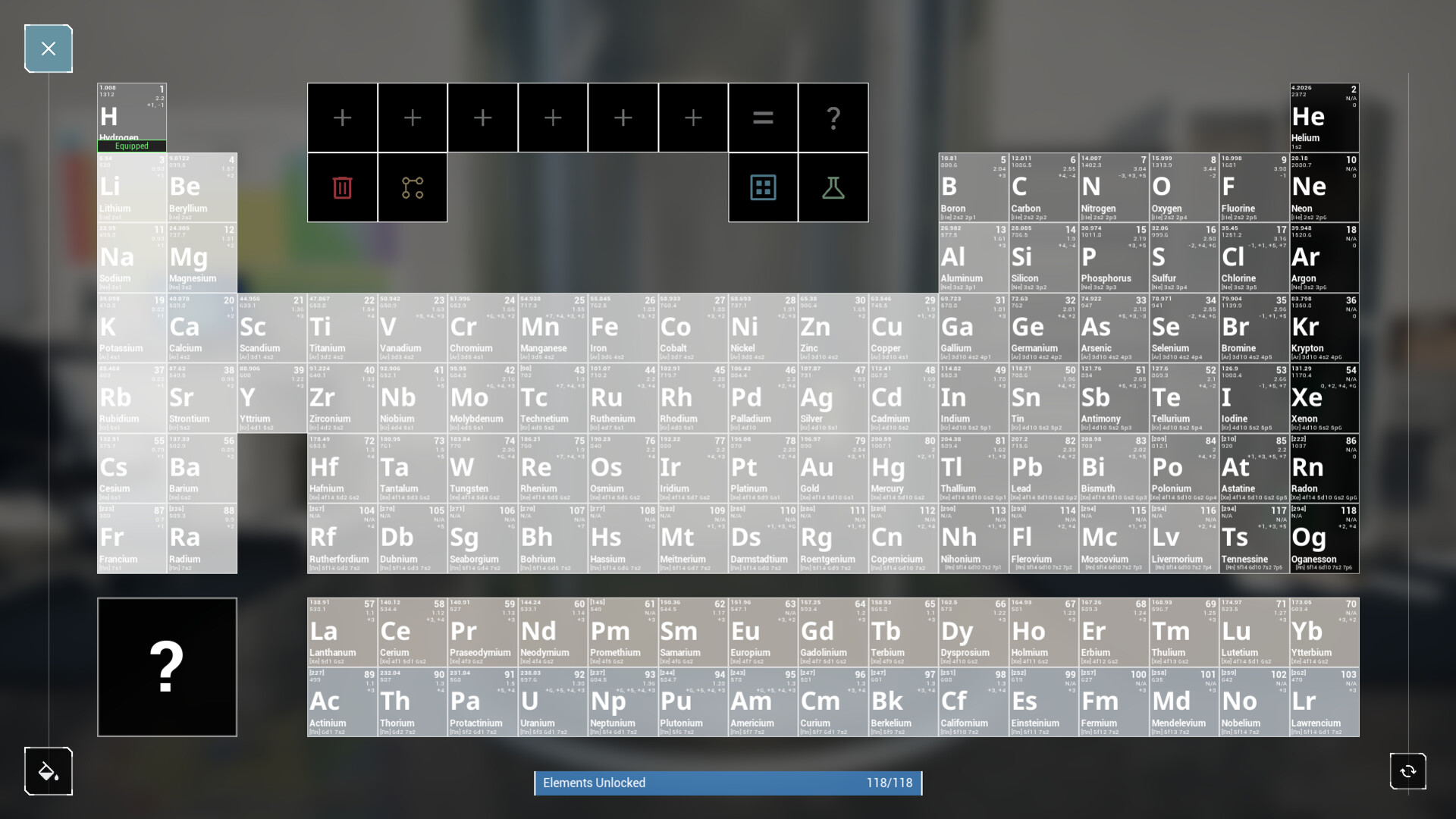Add element to first plus slot

[x=342, y=118]
